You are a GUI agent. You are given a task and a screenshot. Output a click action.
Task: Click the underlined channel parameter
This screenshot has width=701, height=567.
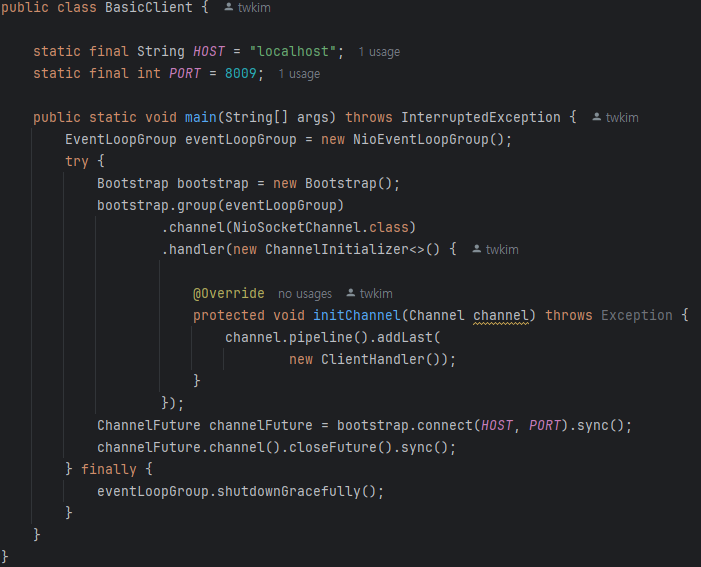pos(501,316)
